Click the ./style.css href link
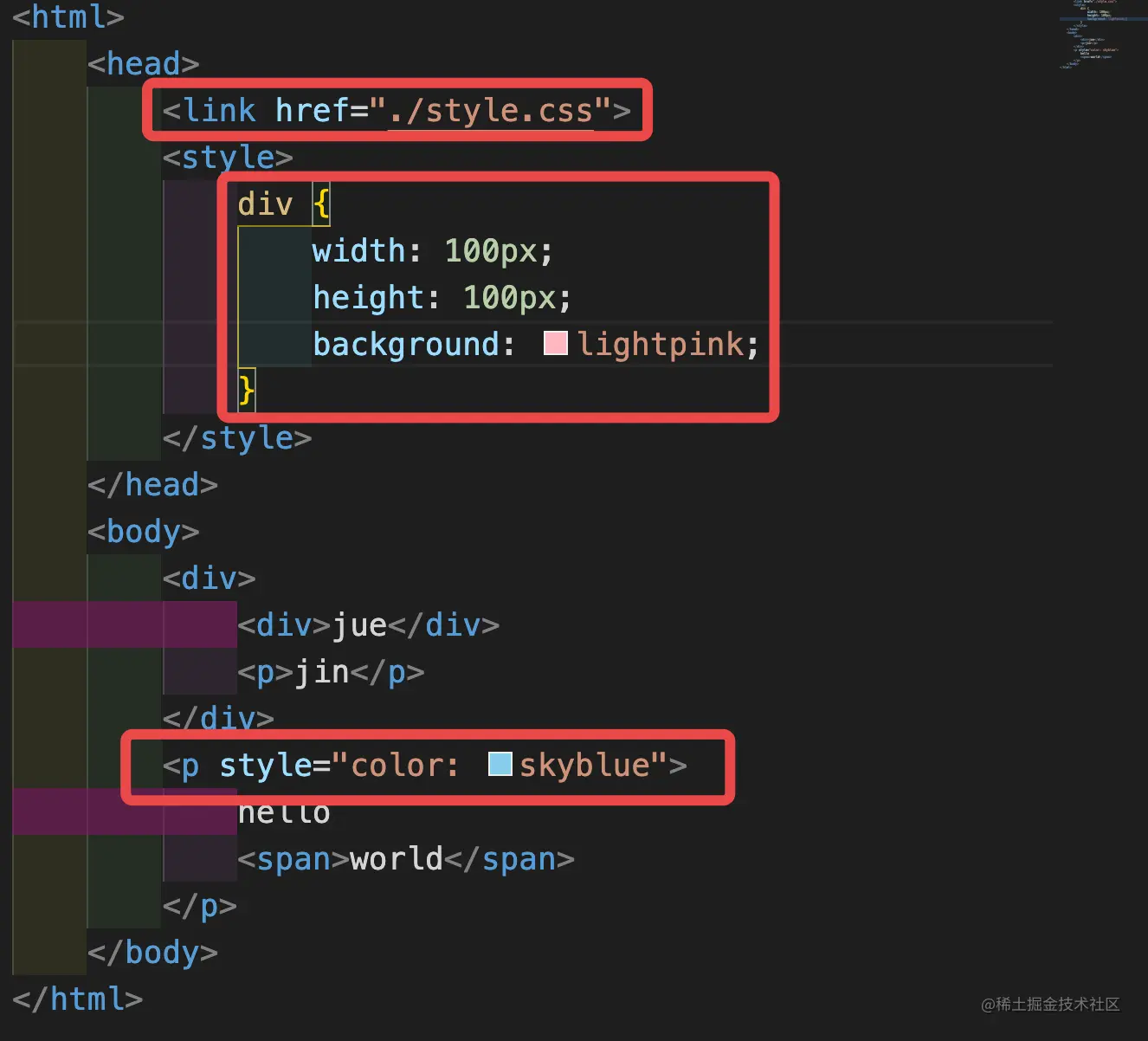 pyautogui.click(x=491, y=111)
